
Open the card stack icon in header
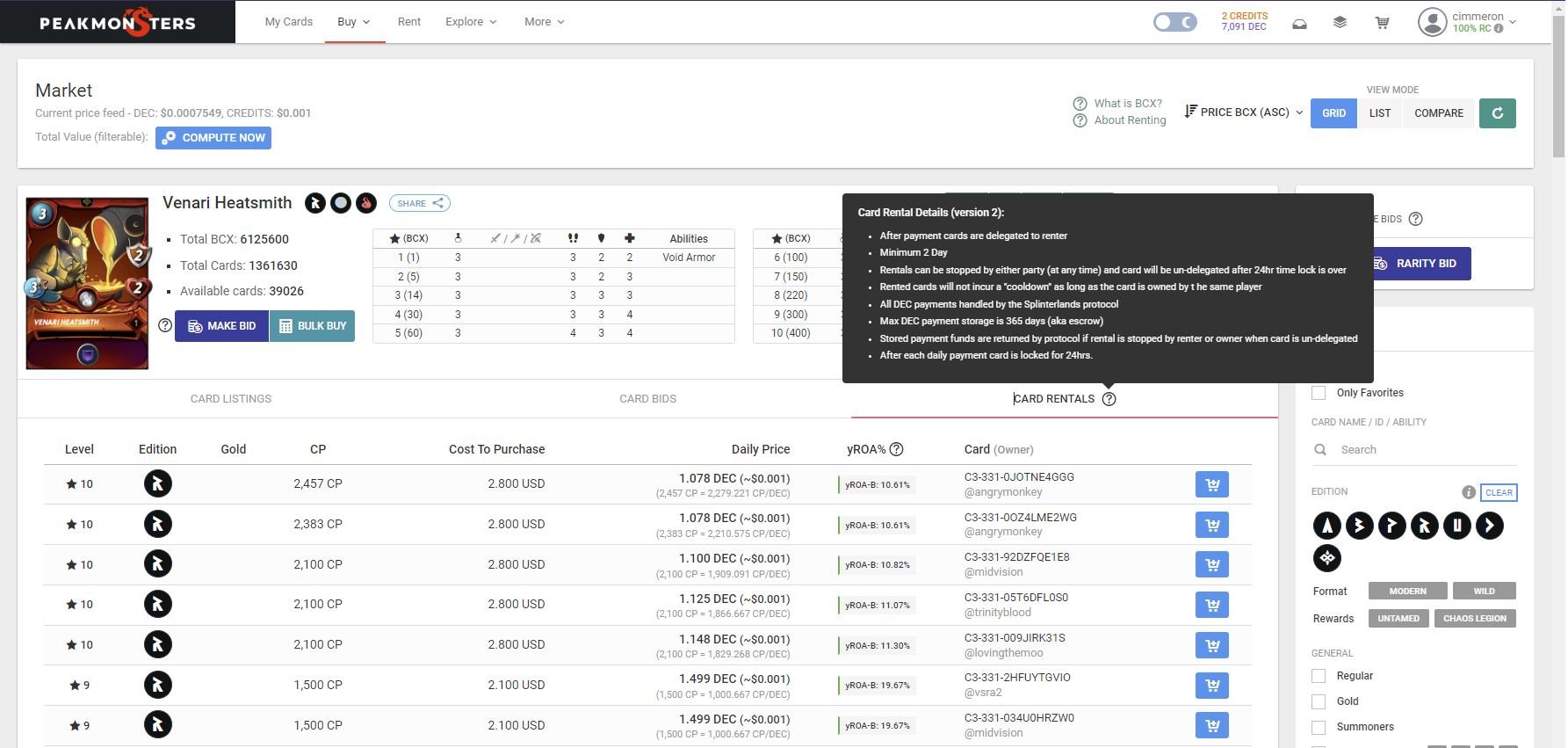click(x=1340, y=23)
